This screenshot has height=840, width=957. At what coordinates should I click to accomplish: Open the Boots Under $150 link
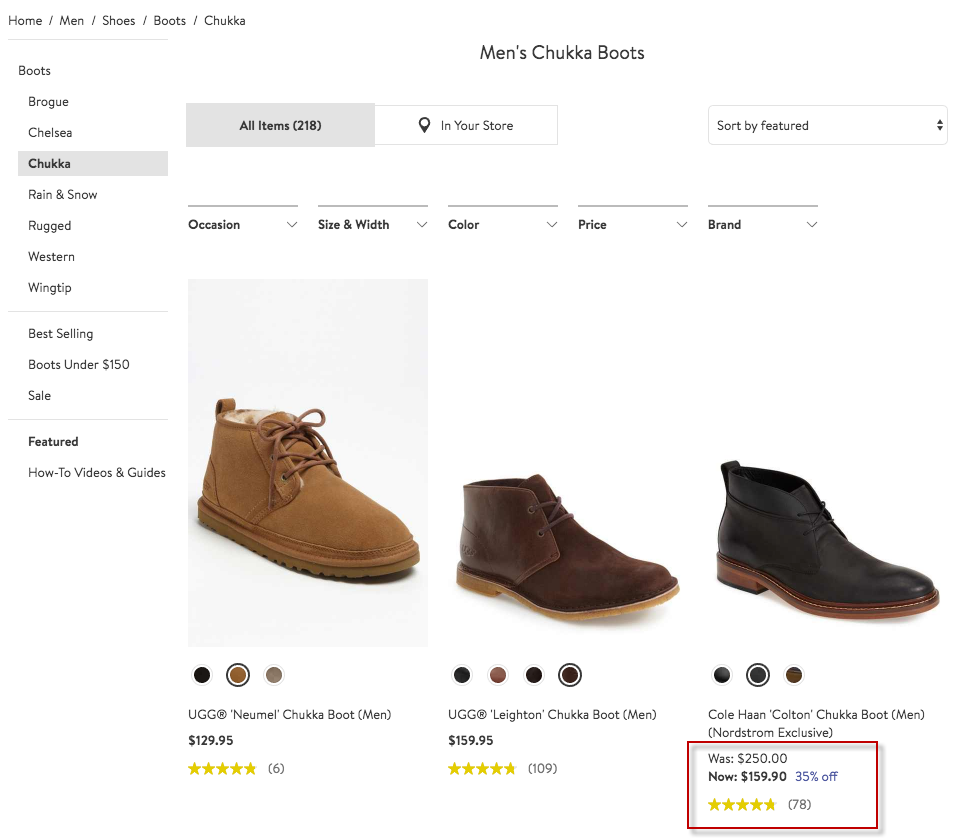[x=79, y=364]
